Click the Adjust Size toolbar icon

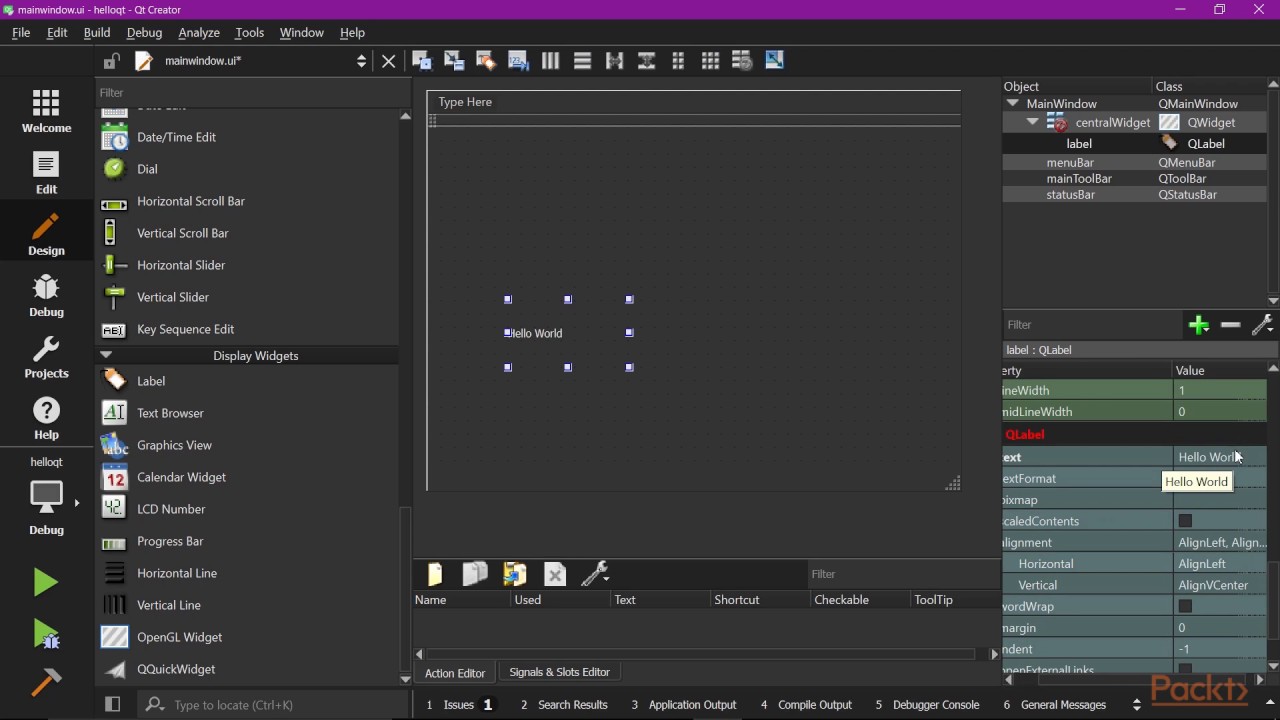click(774, 61)
